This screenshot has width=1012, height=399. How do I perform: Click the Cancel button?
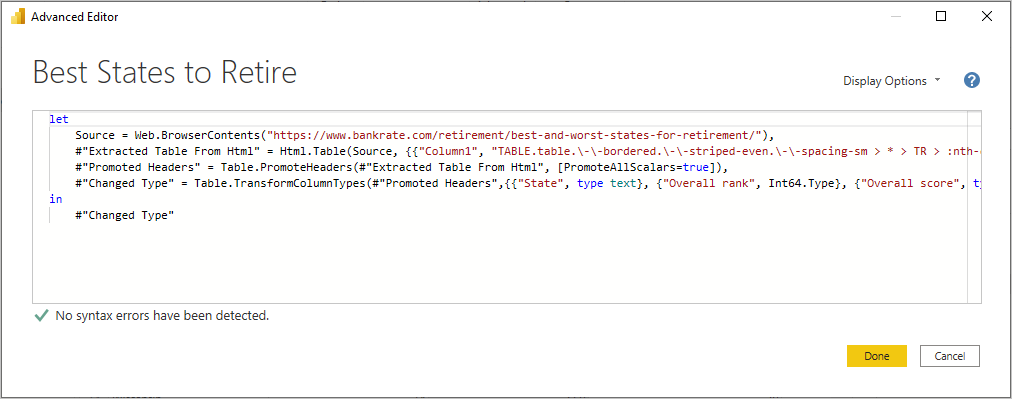[x=949, y=356]
